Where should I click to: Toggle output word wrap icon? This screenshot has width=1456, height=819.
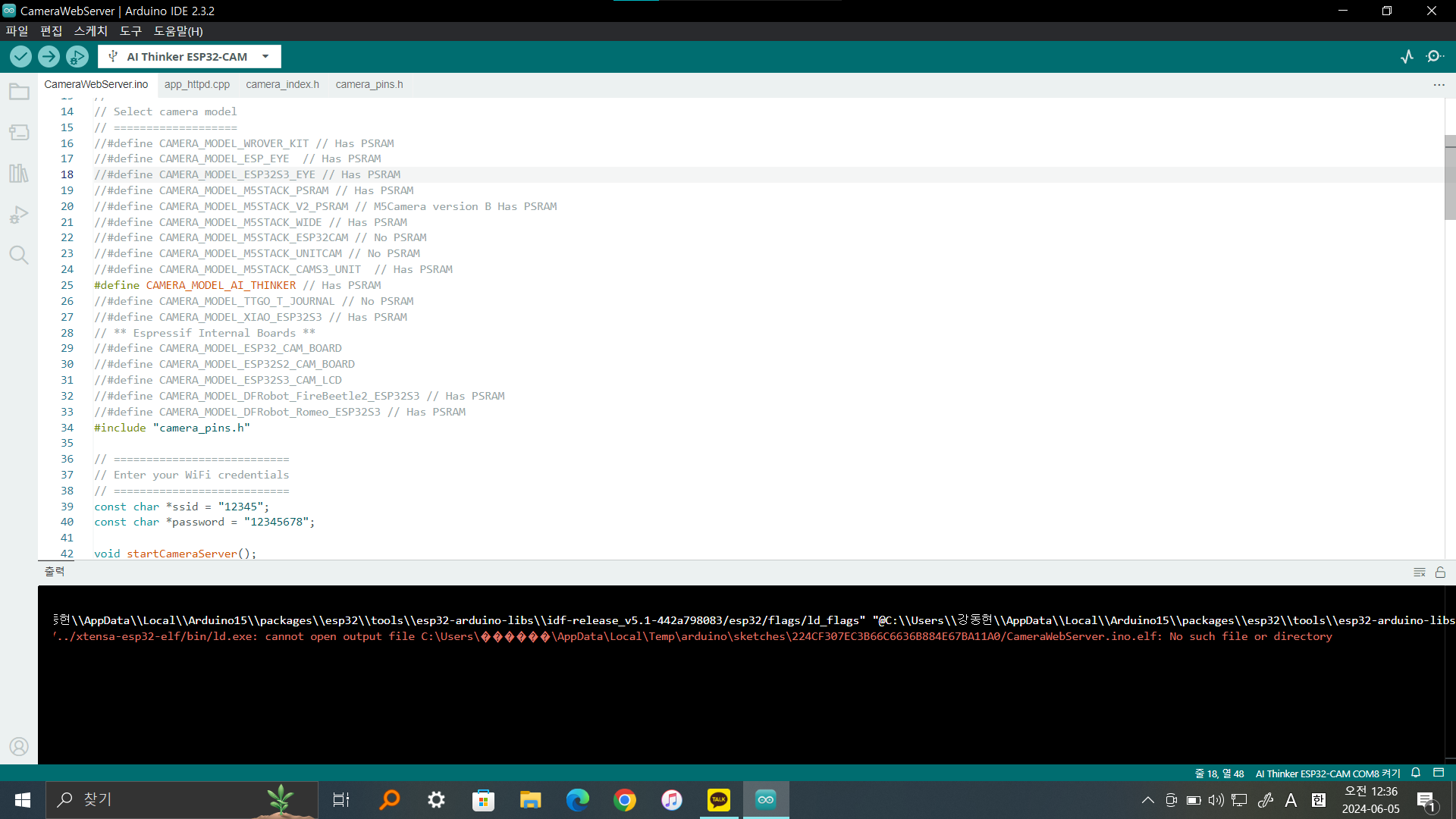pyautogui.click(x=1420, y=573)
